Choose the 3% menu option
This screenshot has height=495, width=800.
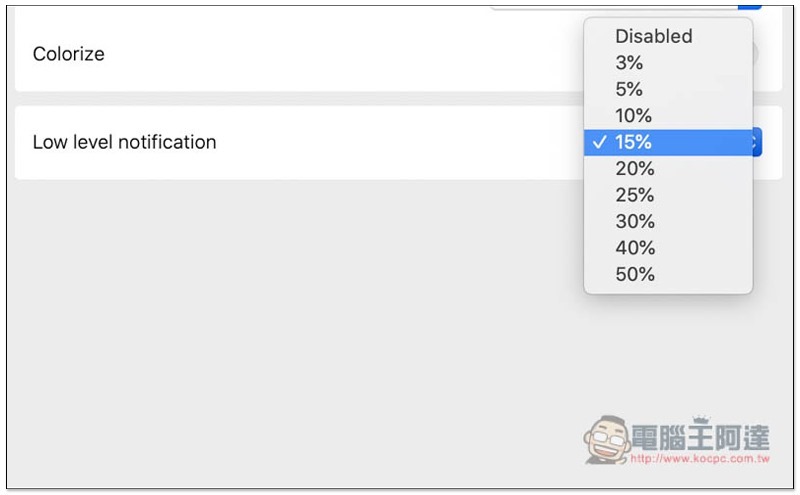tap(630, 63)
